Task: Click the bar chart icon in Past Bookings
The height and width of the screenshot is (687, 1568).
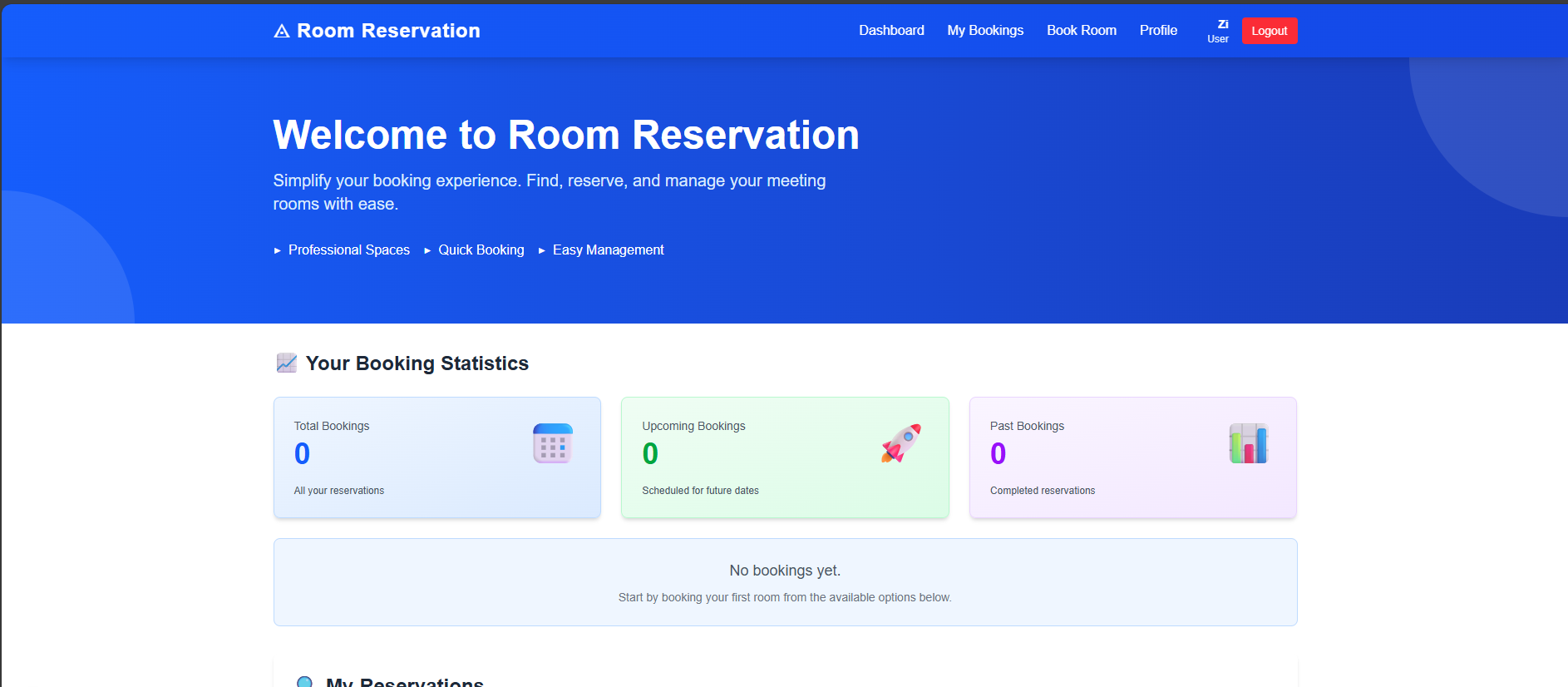Action: click(x=1248, y=443)
